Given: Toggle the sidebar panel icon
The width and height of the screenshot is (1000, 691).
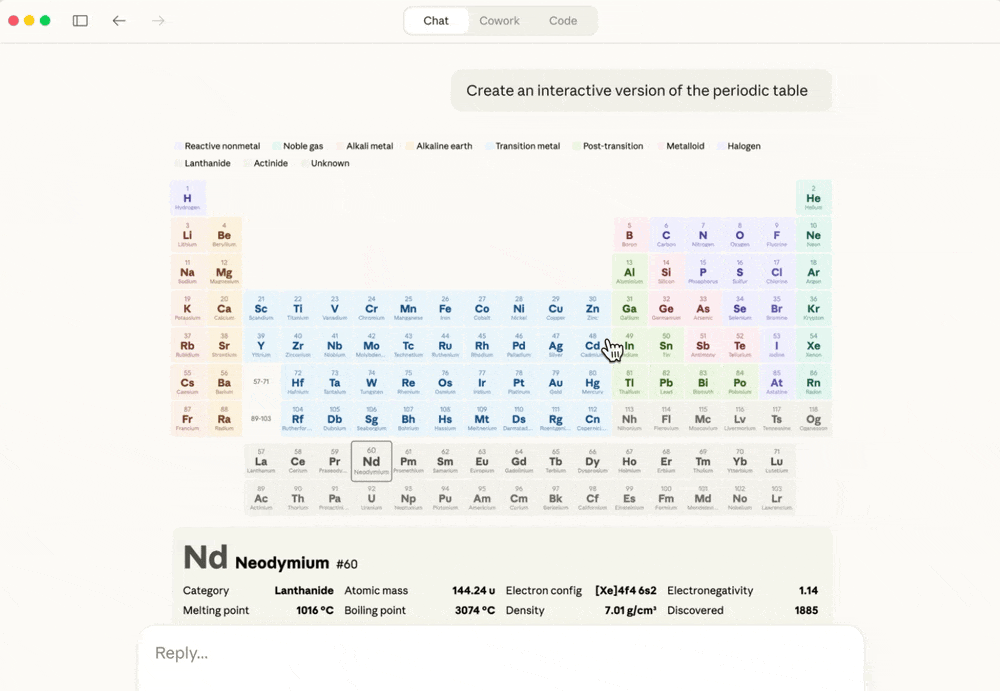Looking at the screenshot, I should [x=80, y=21].
